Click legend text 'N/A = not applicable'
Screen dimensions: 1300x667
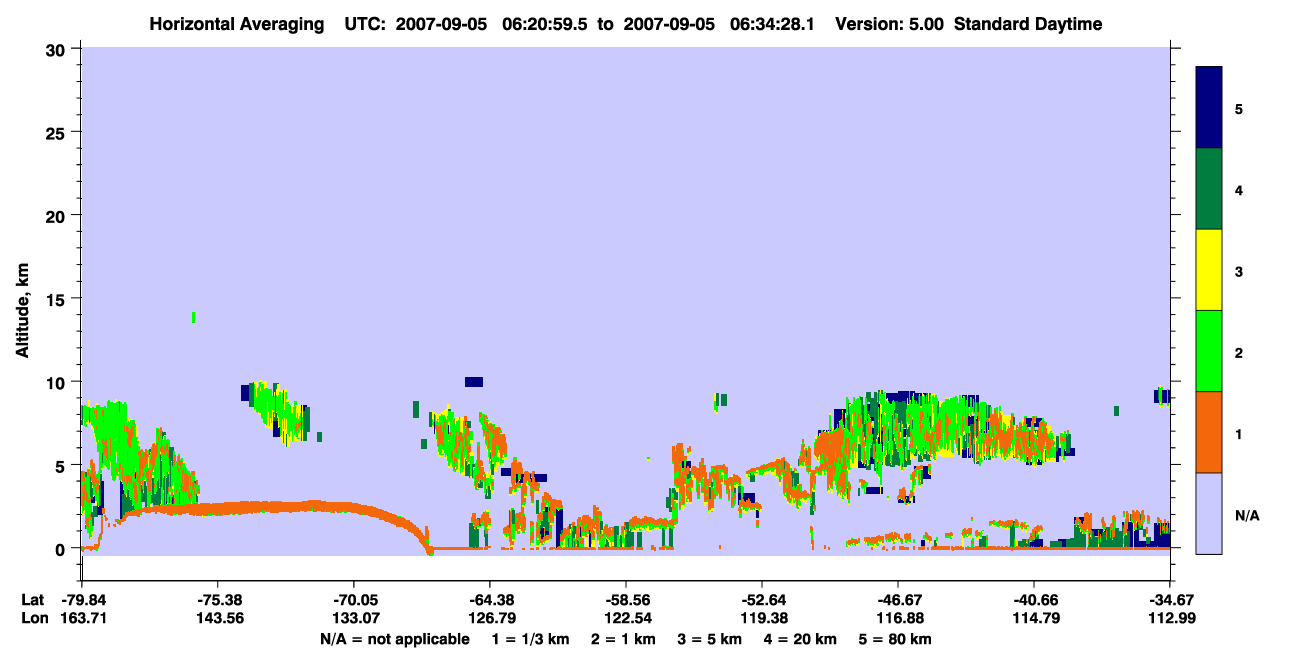[395, 639]
